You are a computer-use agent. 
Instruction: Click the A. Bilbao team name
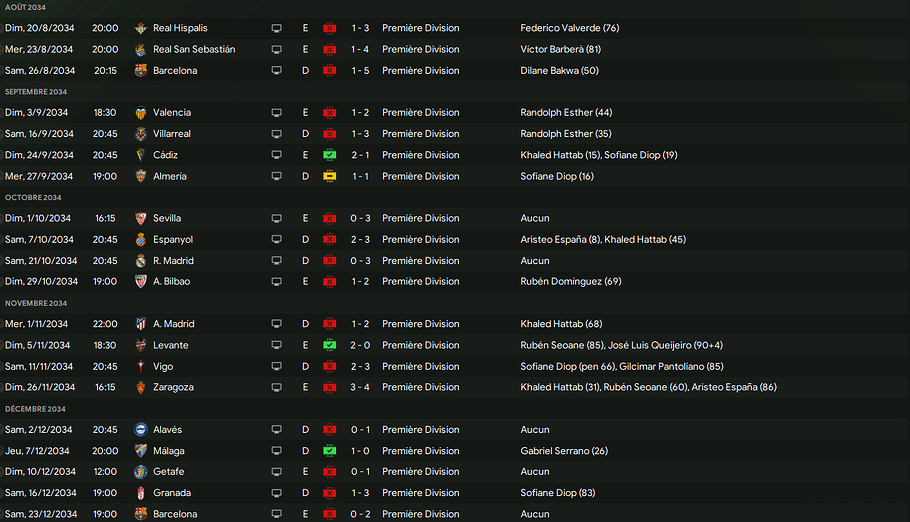point(171,282)
